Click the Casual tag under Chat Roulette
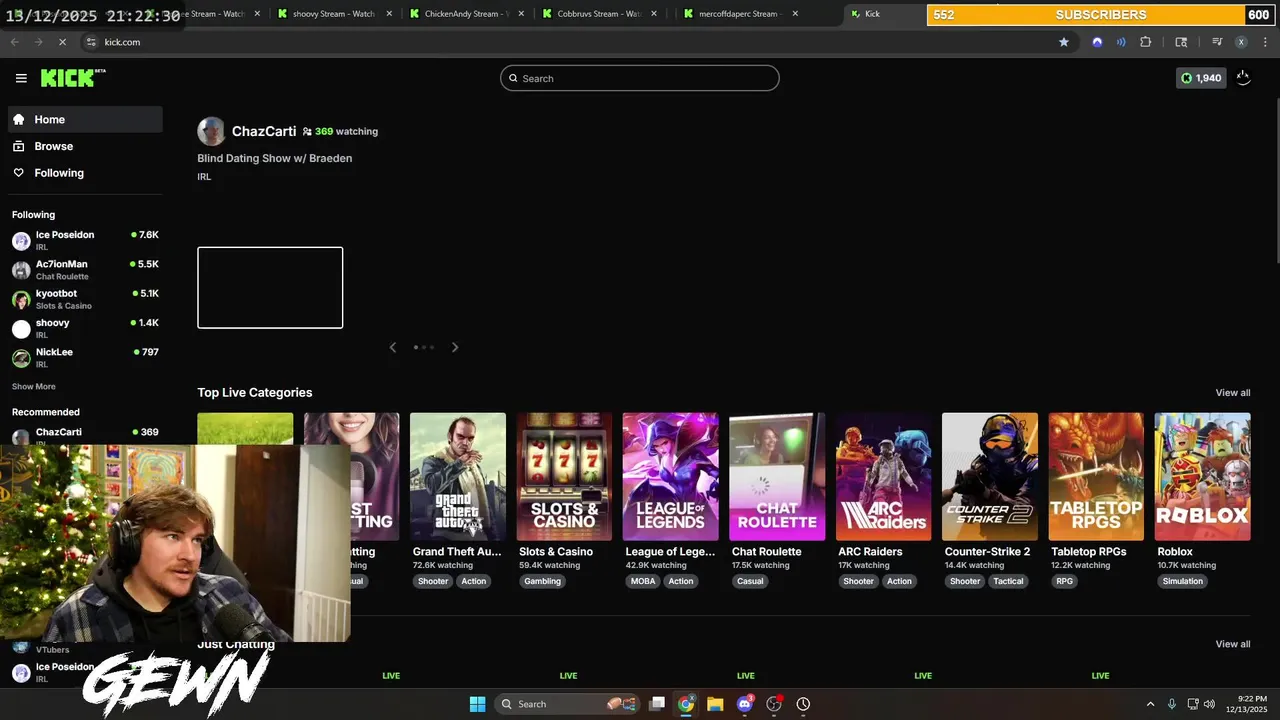This screenshot has height=720, width=1280. (750, 581)
